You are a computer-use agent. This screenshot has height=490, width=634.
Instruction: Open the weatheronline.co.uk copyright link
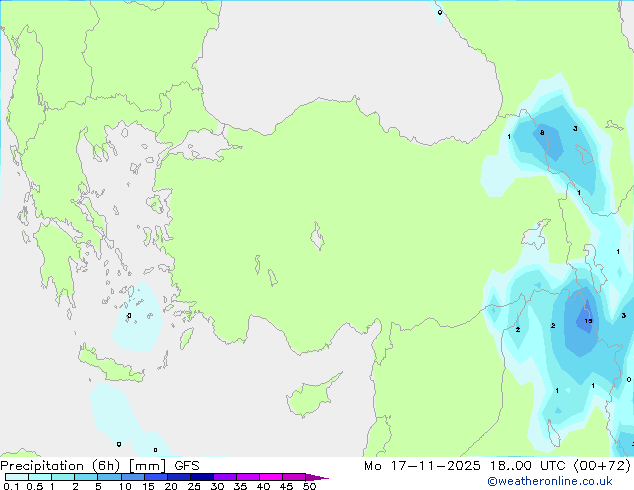click(x=549, y=481)
